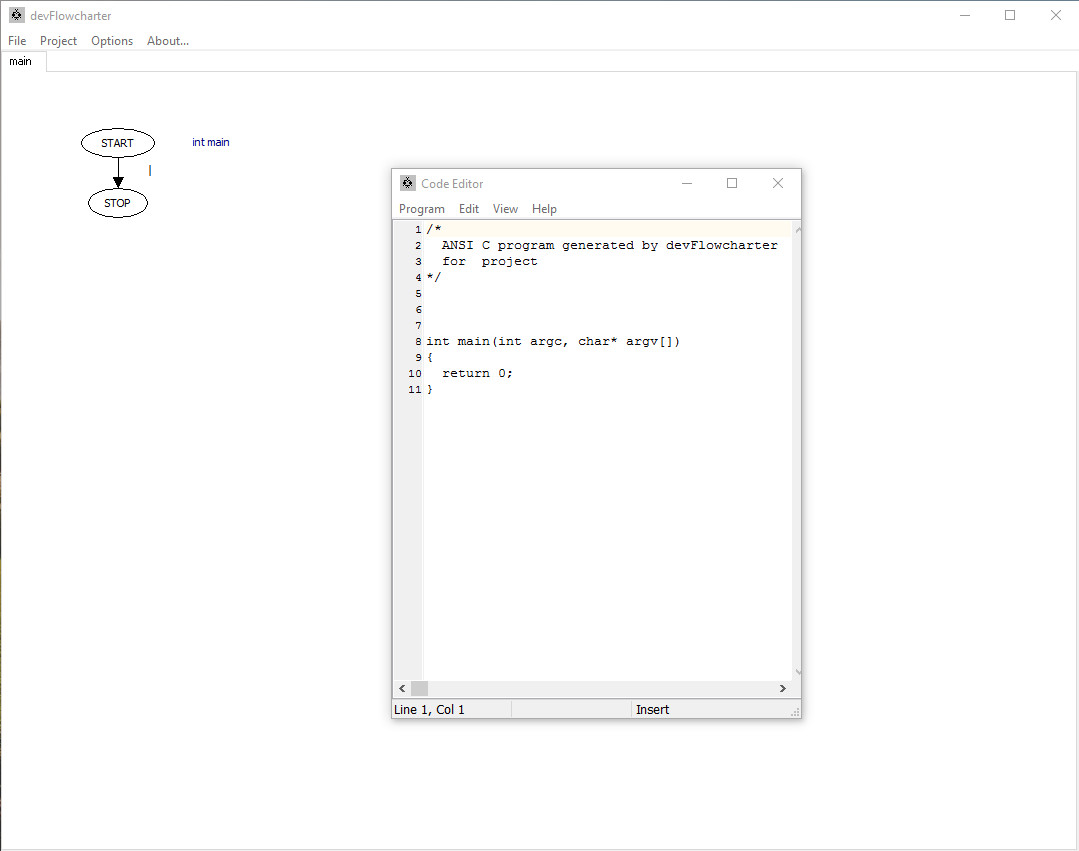Click the 'ANSI C program generated by devFlowcharter' line
The height and width of the screenshot is (851, 1079).
[609, 245]
